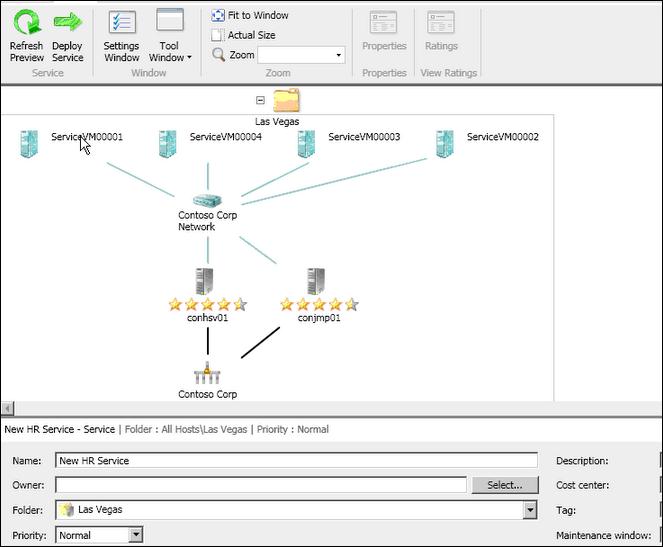Click the Ratings ribbon button
Image resolution: width=663 pixels, height=547 pixels.
[441, 31]
